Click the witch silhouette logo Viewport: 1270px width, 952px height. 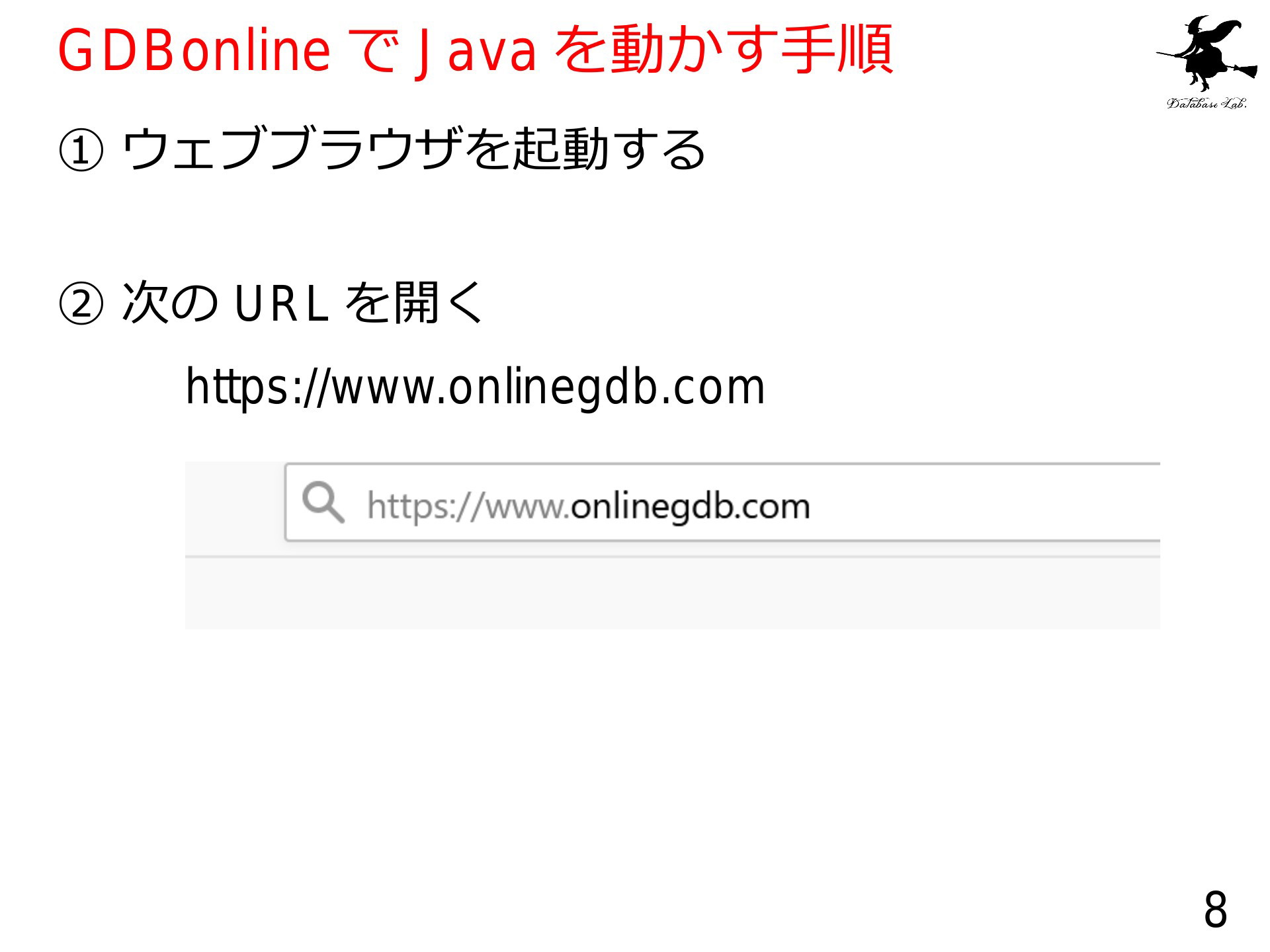coord(1206,54)
